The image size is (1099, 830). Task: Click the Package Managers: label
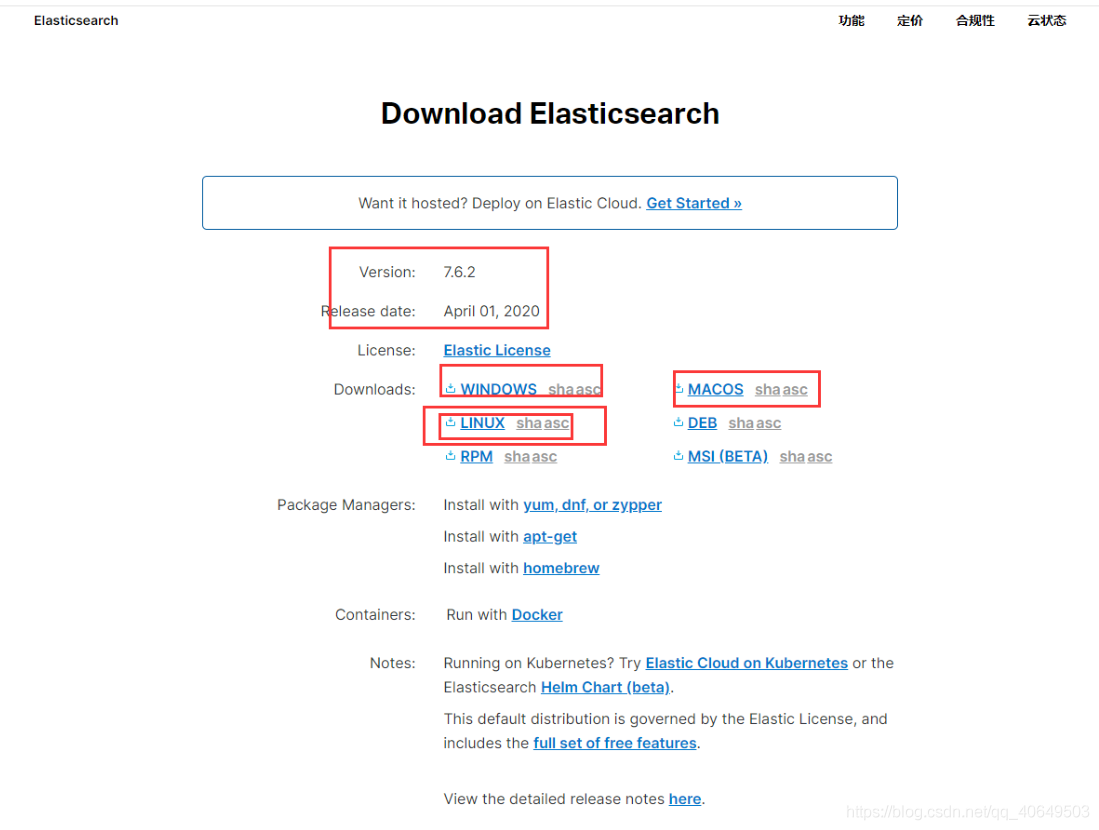coord(346,505)
